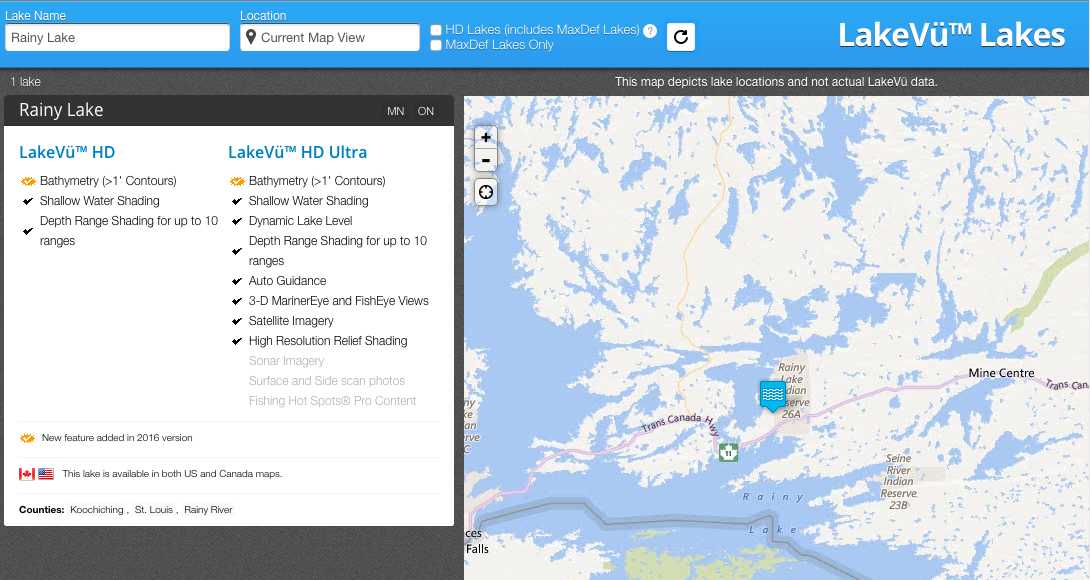Click the Canadian flag icon
Image resolution: width=1090 pixels, height=580 pixels.
point(26,474)
